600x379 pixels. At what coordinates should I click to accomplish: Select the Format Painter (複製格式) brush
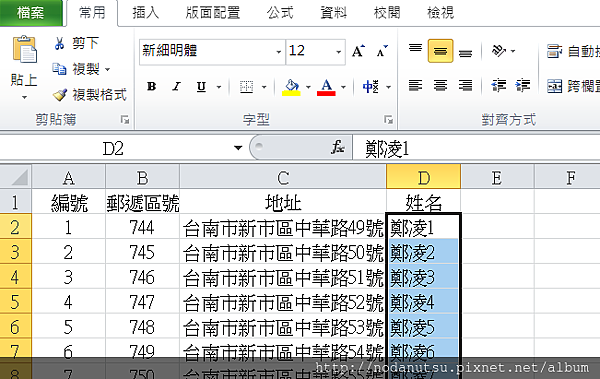point(60,94)
